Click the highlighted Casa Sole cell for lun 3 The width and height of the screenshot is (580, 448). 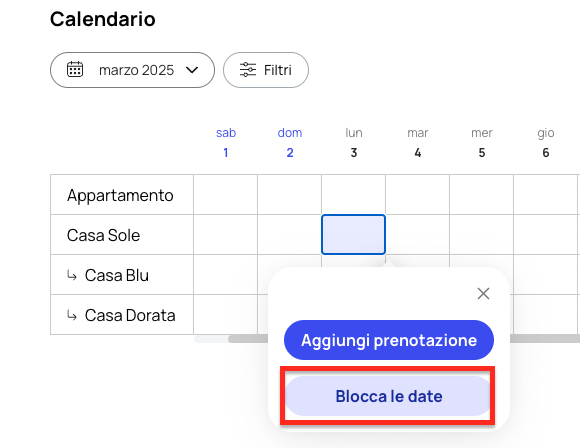[353, 235]
